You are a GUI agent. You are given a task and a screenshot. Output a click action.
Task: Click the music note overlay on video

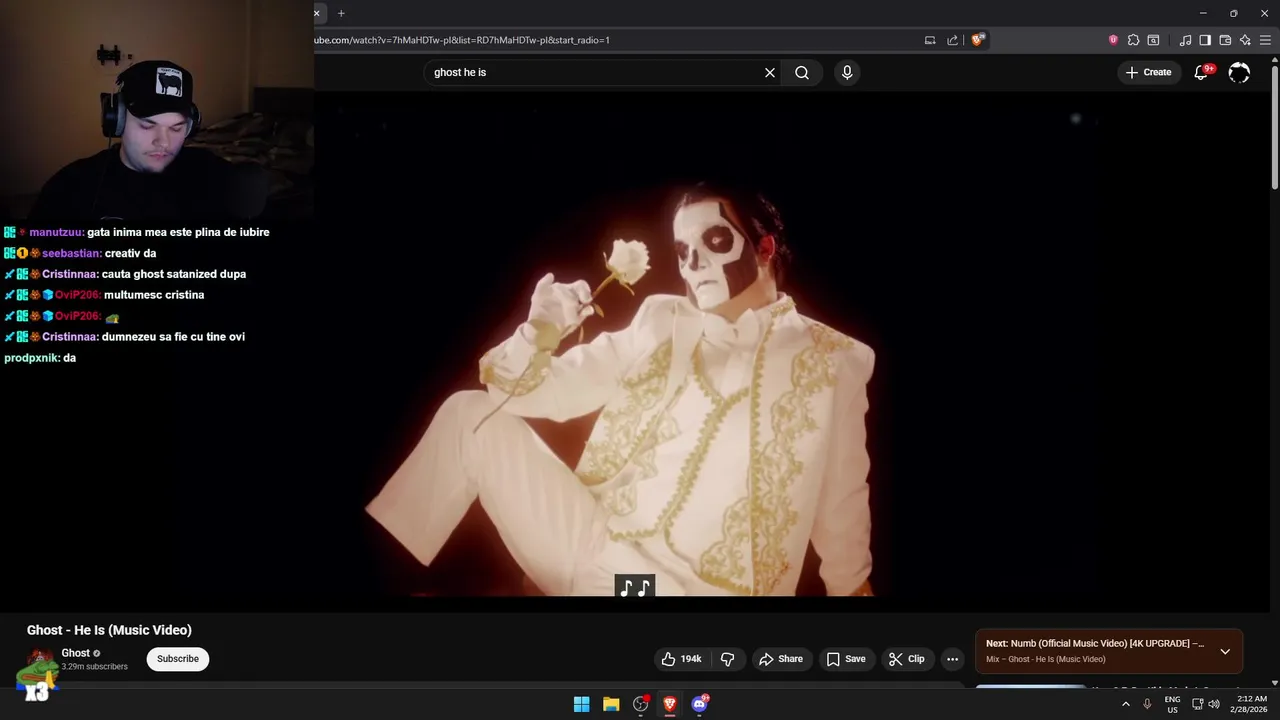[x=635, y=587]
